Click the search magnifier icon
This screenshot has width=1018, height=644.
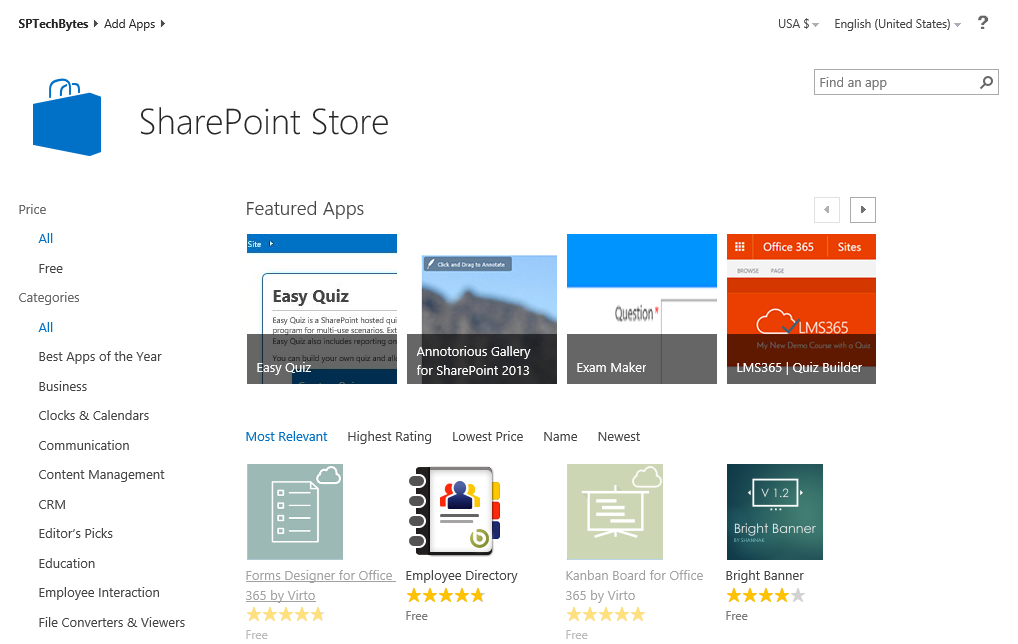[x=988, y=82]
